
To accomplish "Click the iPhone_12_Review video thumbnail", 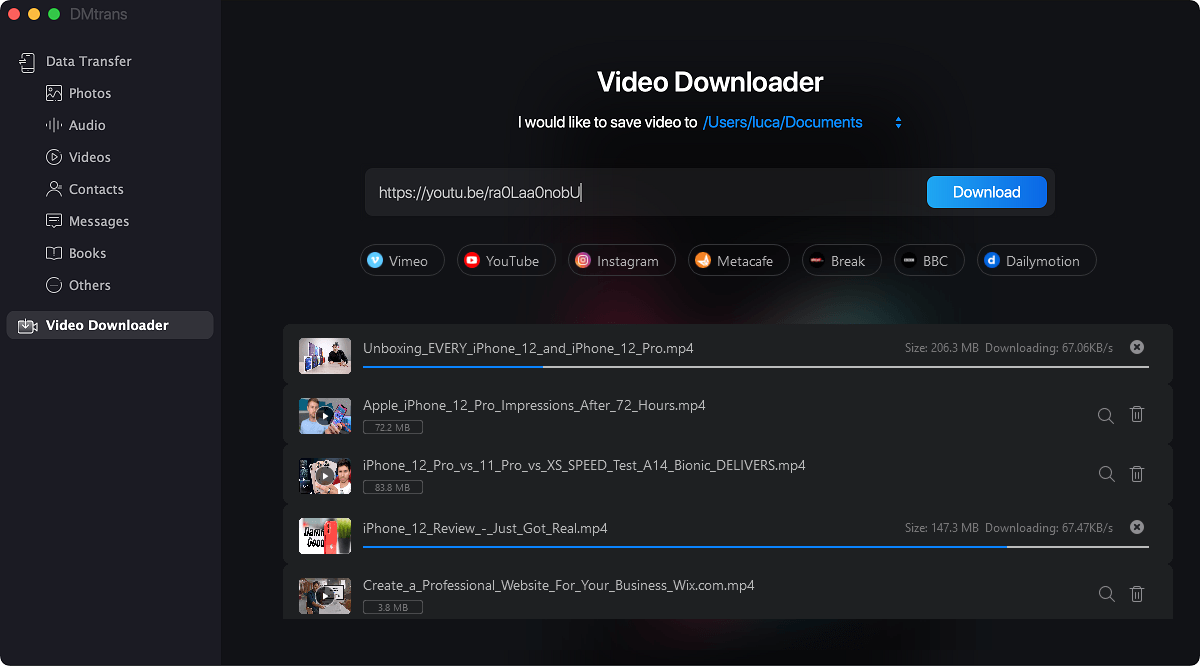I will (x=325, y=536).
